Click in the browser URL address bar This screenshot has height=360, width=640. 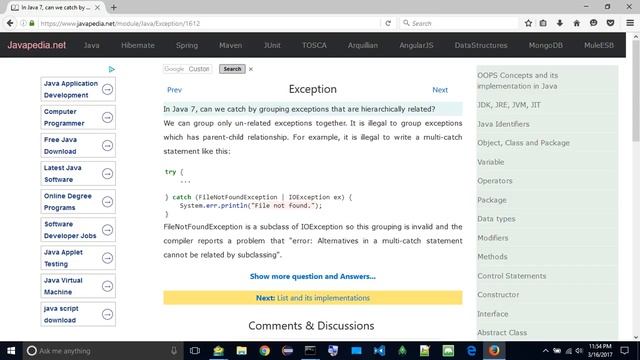(x=208, y=23)
